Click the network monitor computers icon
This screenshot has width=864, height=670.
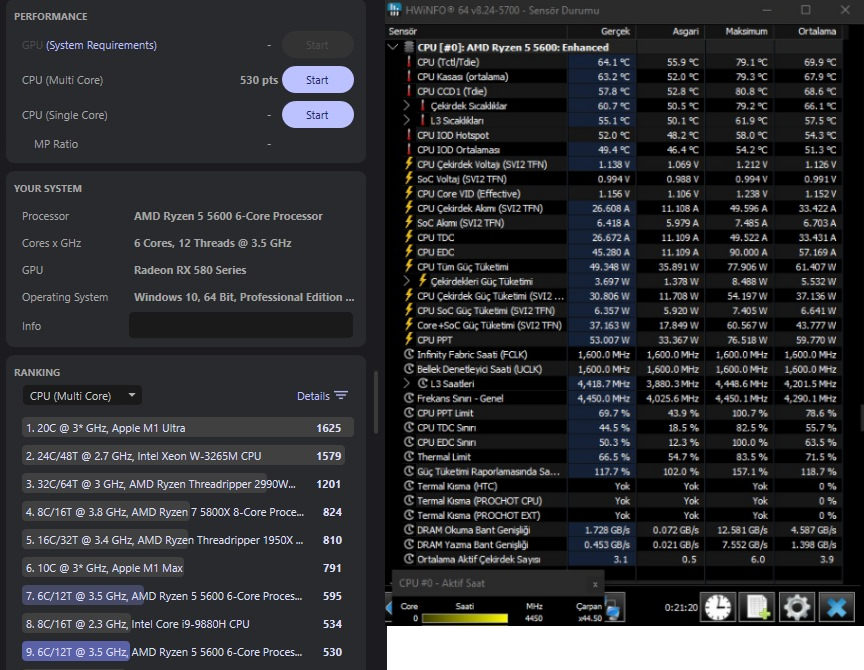tap(614, 607)
